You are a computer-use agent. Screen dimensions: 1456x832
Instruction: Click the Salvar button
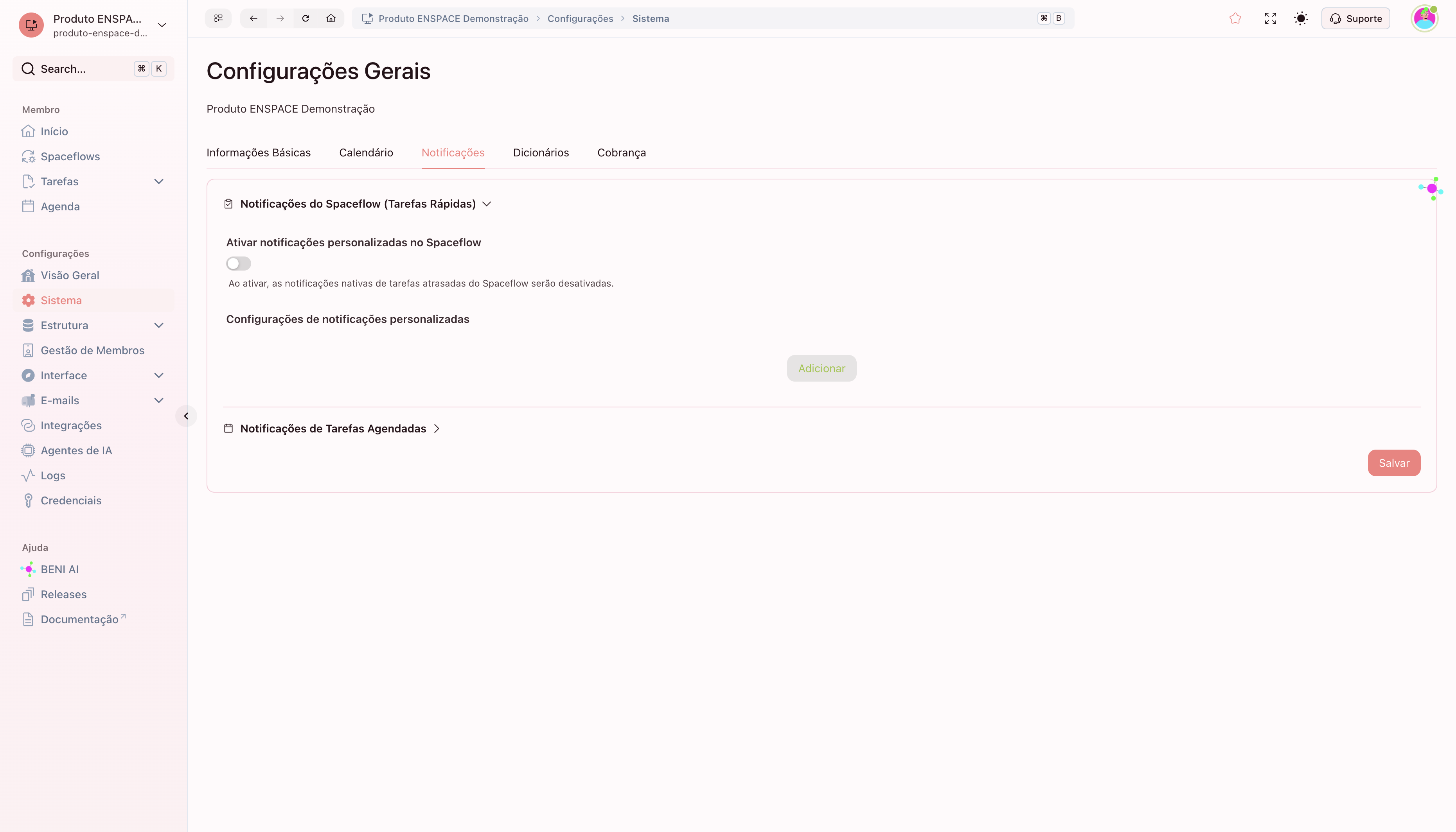(1394, 463)
